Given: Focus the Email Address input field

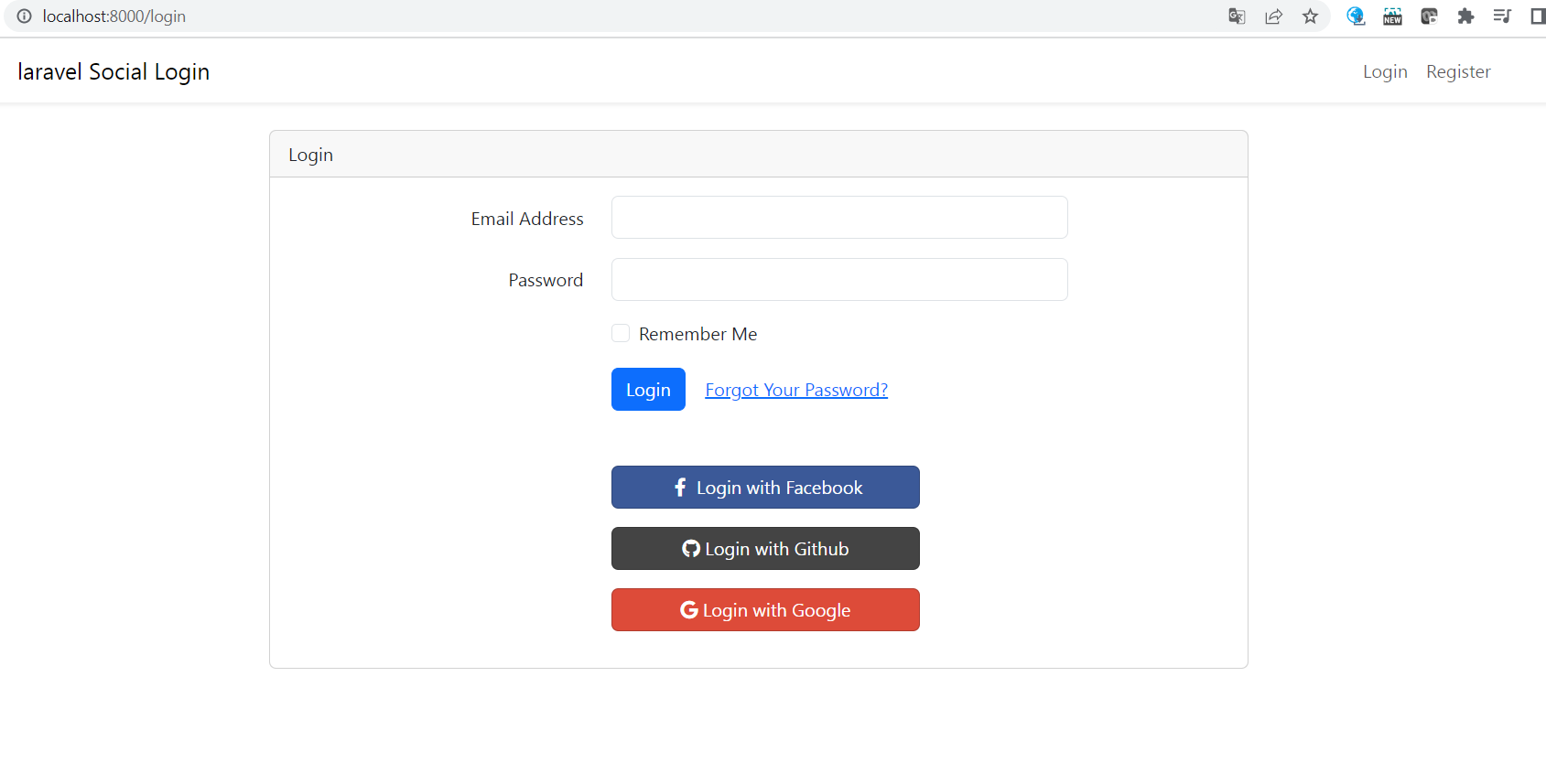Looking at the screenshot, I should click(838, 217).
